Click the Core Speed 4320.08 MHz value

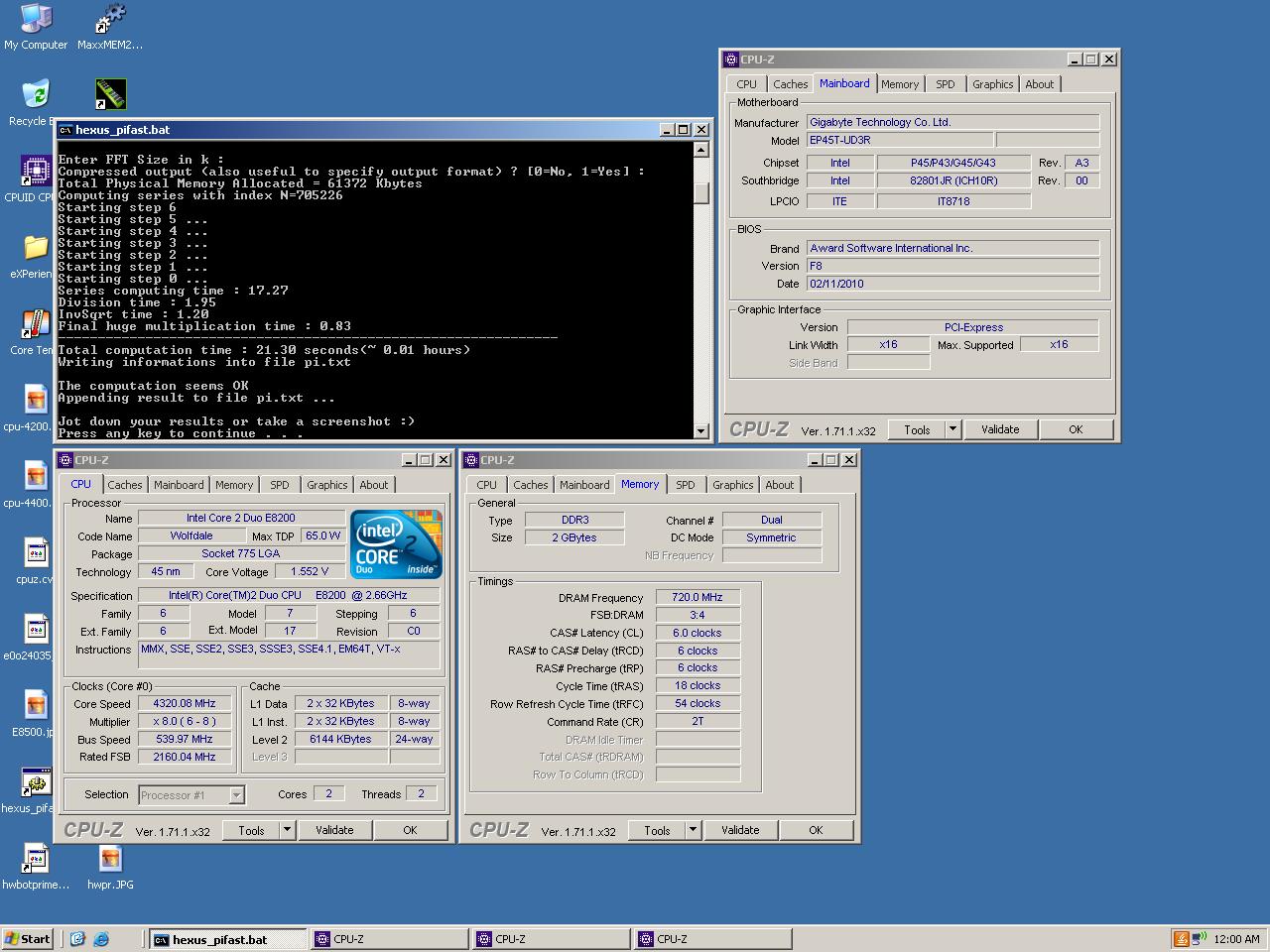tap(185, 704)
